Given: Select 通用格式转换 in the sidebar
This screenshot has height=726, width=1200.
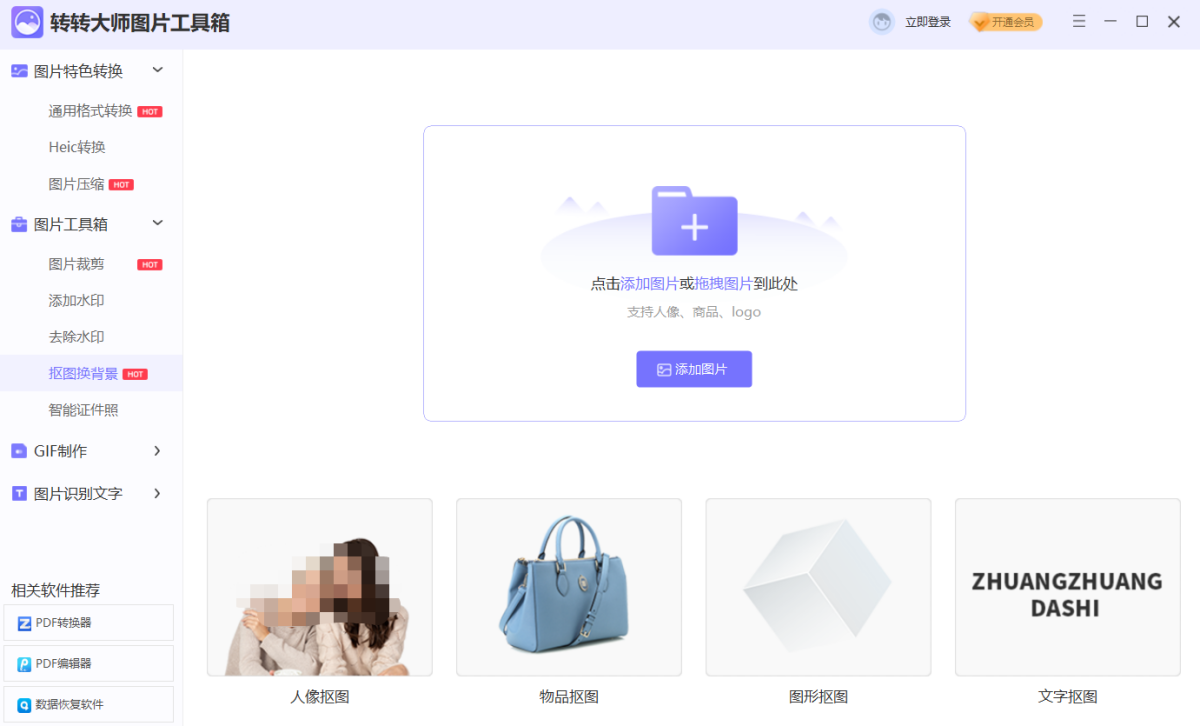Looking at the screenshot, I should tap(90, 111).
